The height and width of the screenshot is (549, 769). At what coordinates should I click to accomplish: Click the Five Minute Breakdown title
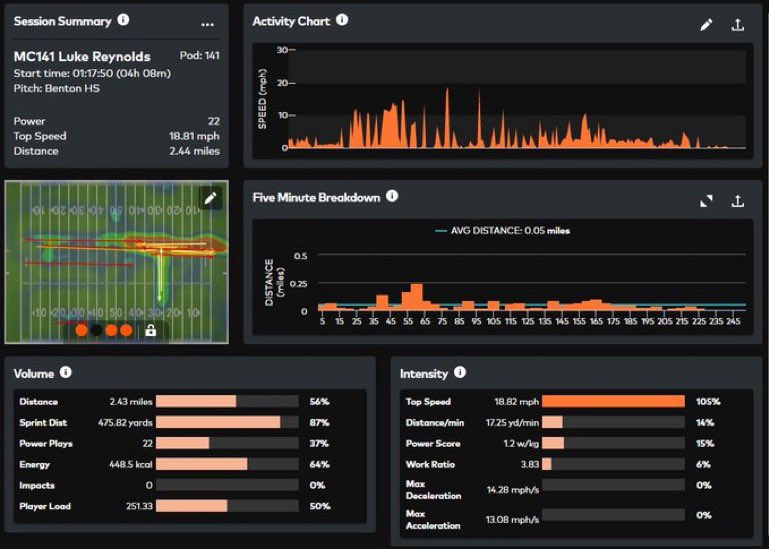(x=316, y=197)
